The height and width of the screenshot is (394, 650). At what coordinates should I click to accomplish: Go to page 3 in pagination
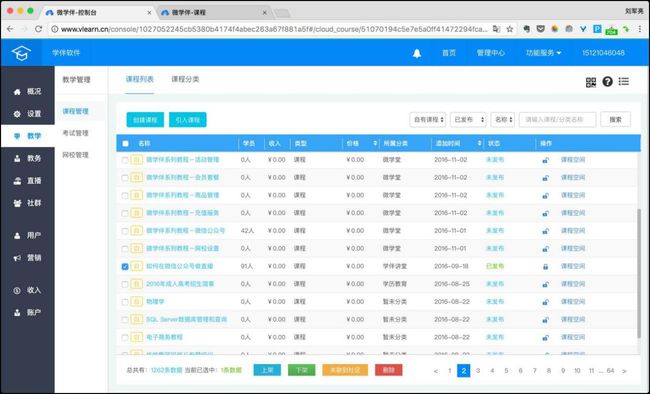click(478, 371)
